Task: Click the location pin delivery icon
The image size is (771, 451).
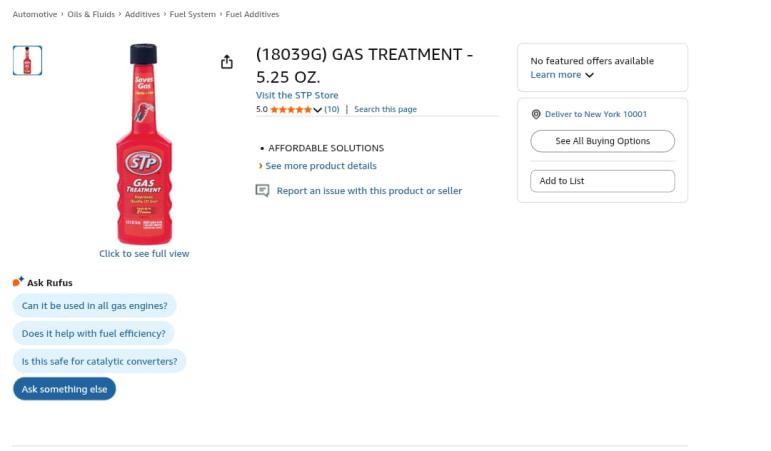Action: 536,114
